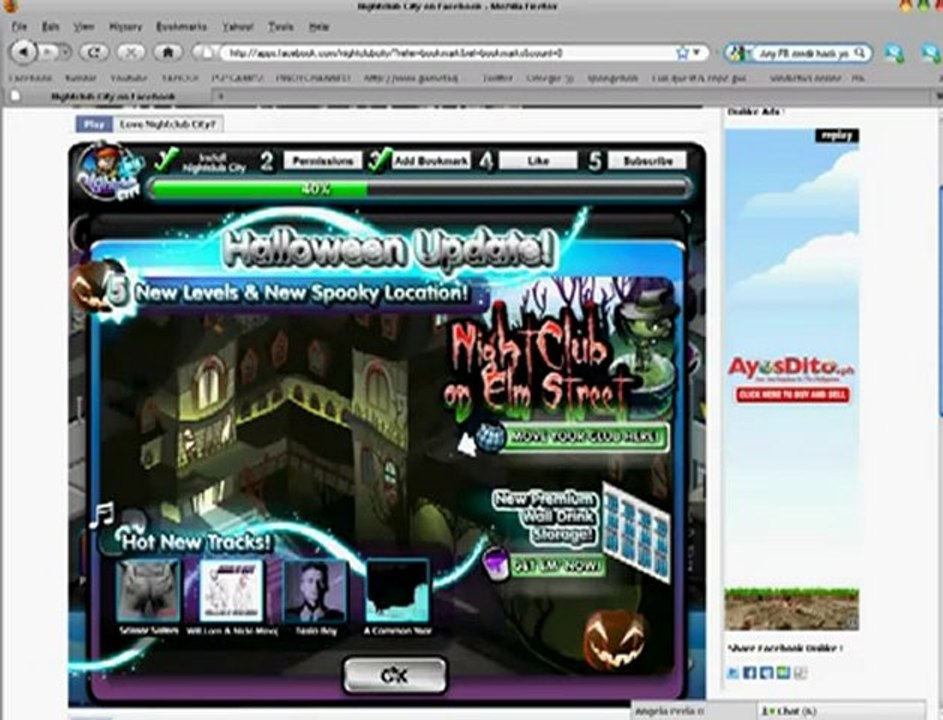Click the Get 'Em Now button
The height and width of the screenshot is (720, 943).
point(557,566)
